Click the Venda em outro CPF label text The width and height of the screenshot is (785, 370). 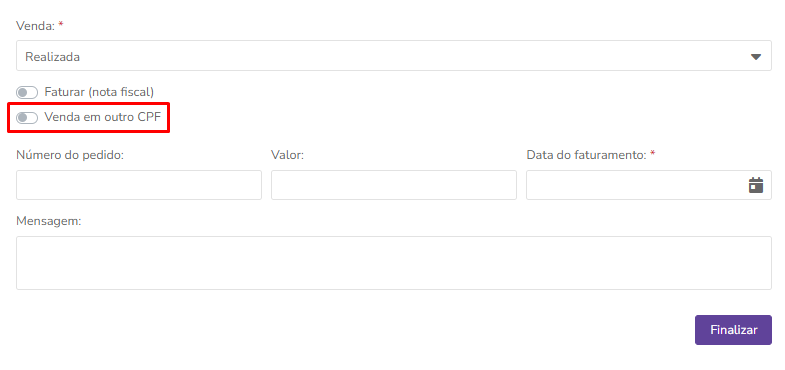click(103, 117)
